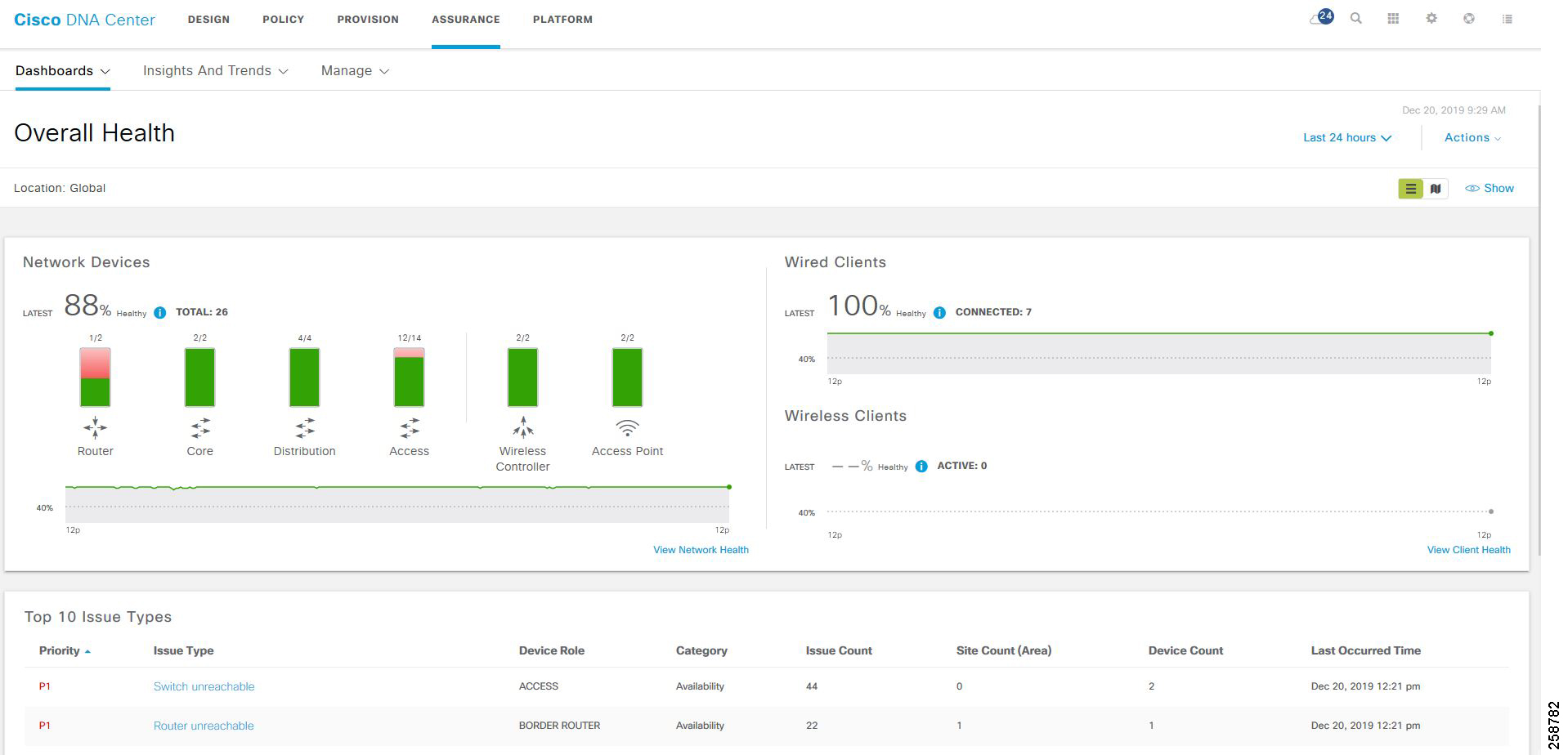Click ACTIVE: 0 wireless clients text

point(961,466)
